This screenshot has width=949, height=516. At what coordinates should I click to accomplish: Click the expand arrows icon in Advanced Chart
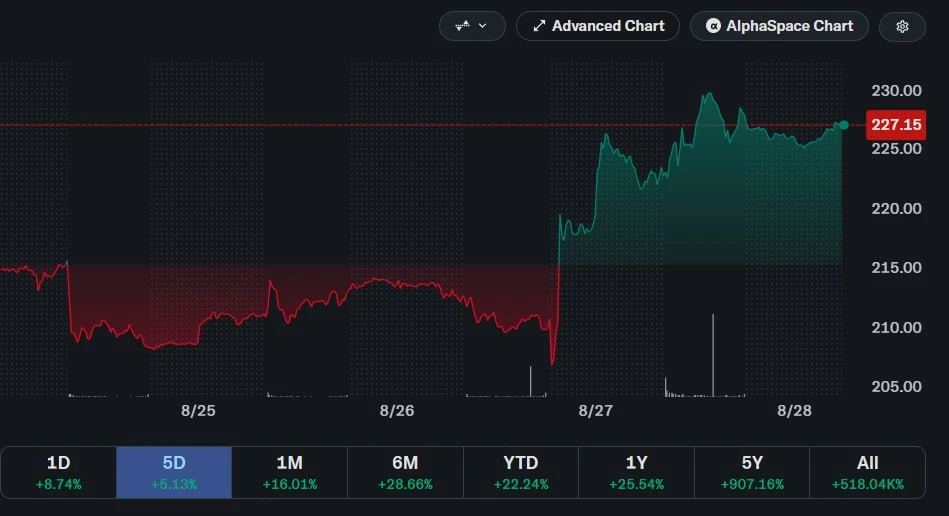click(x=539, y=26)
